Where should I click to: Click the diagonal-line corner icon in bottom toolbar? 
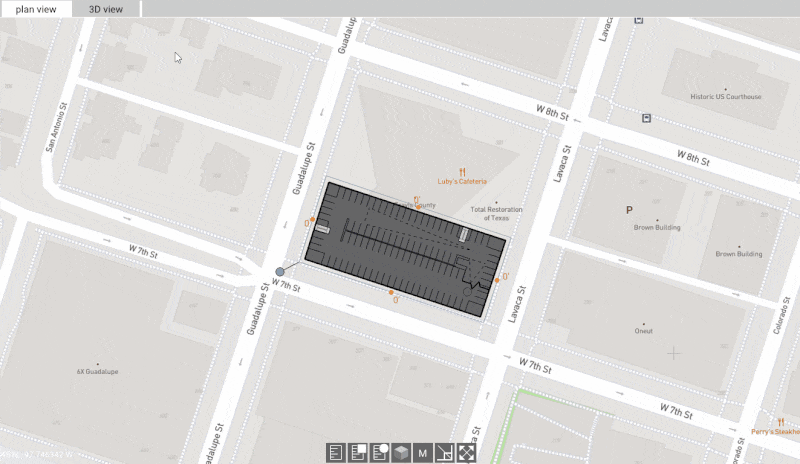(x=444, y=453)
